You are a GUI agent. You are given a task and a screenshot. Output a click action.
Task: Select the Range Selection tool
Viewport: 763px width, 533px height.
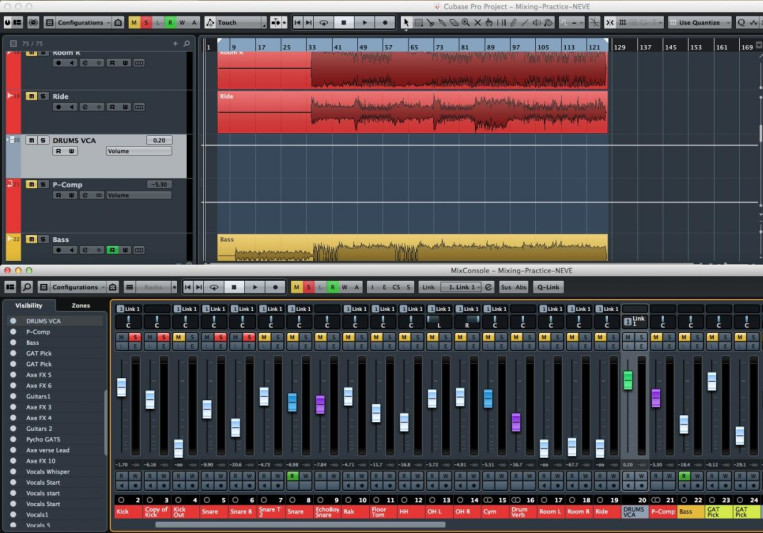point(418,22)
